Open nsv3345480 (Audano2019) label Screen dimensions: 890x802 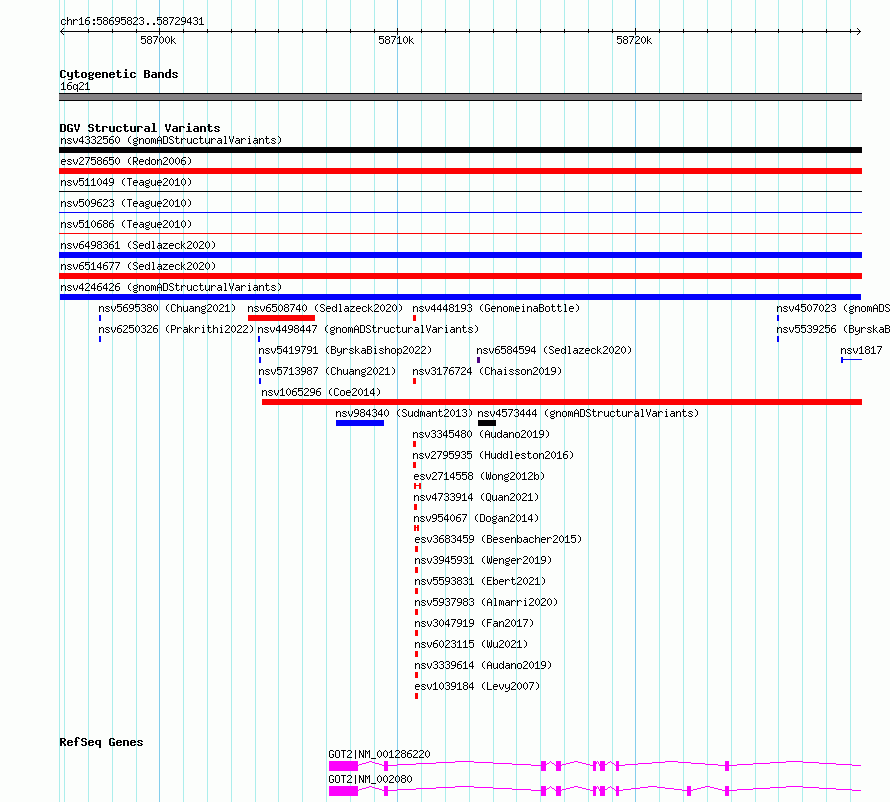click(x=481, y=434)
